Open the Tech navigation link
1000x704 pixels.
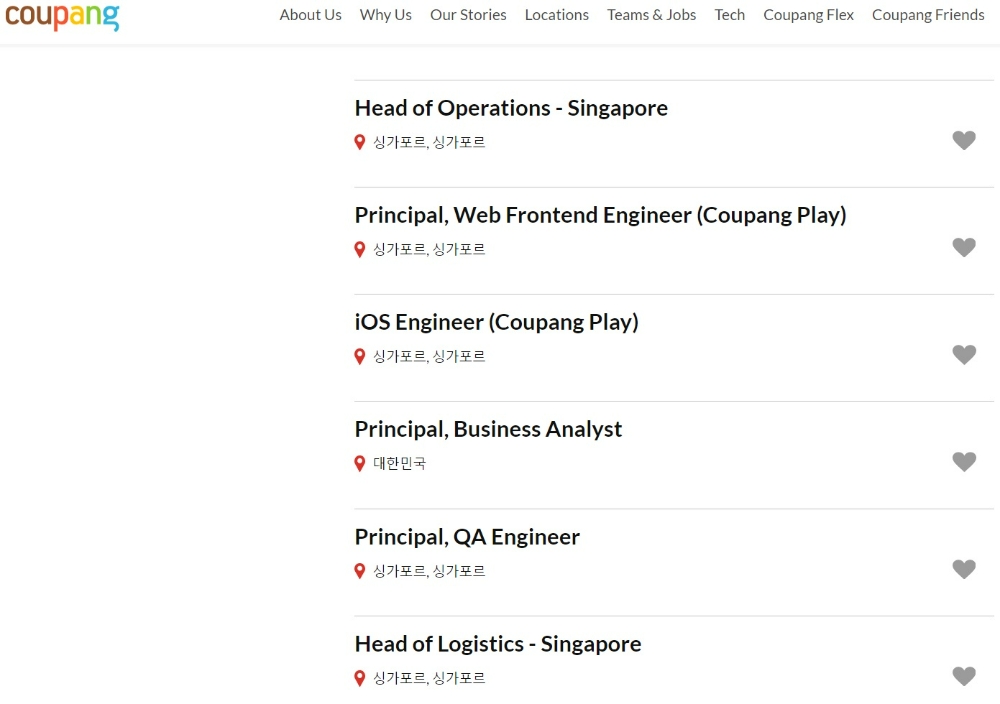tap(729, 15)
